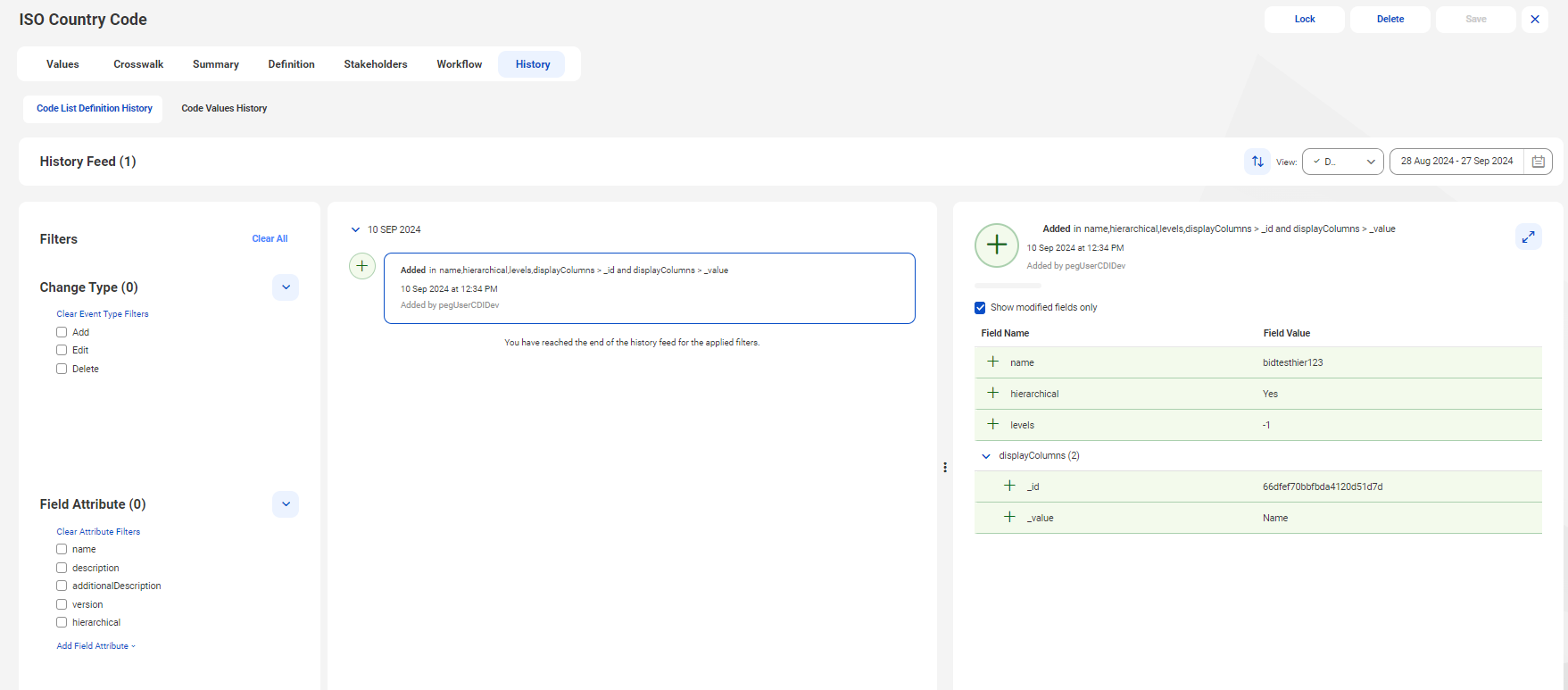Click the plus icon in the _id row
The image size is (1568, 690).
click(x=1009, y=486)
